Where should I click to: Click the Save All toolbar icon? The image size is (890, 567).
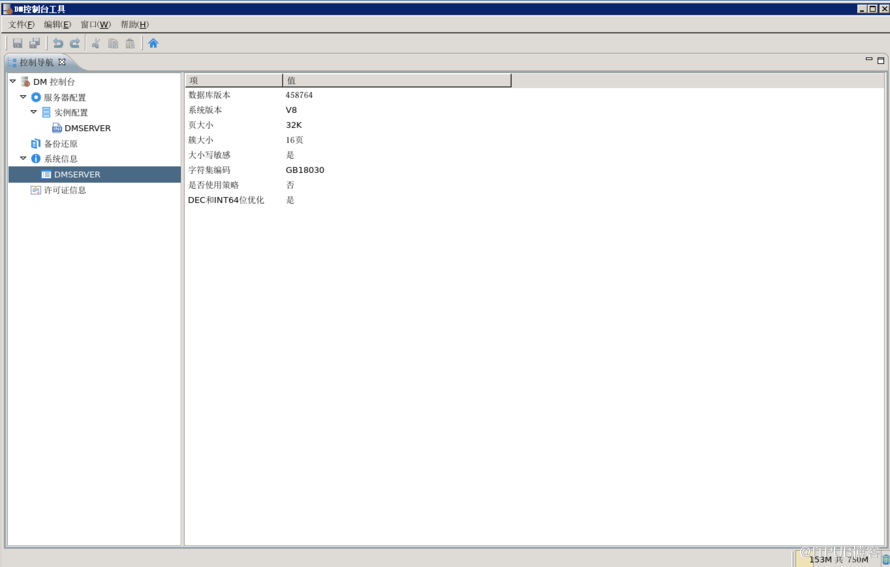click(35, 43)
